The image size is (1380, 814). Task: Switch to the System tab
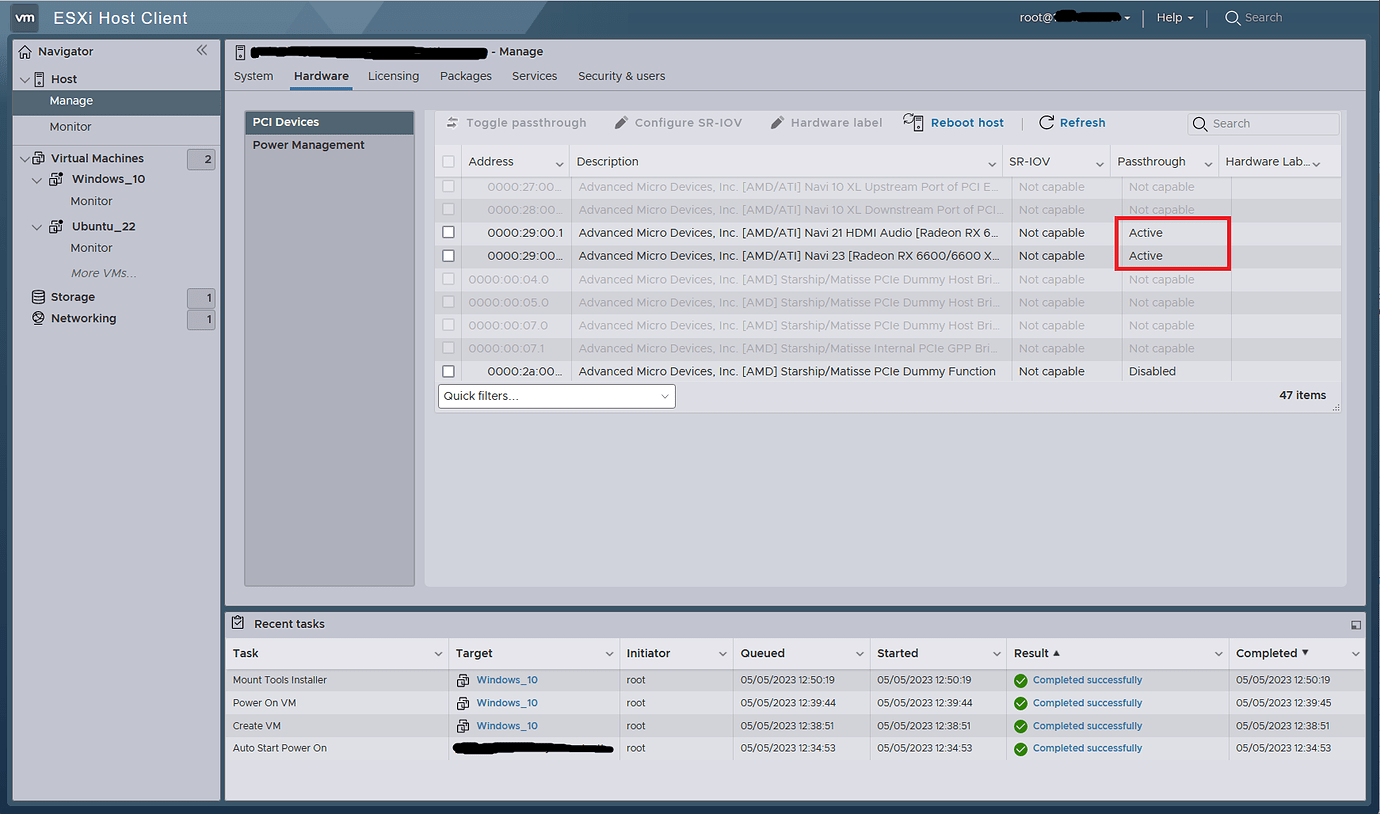pyautogui.click(x=254, y=76)
